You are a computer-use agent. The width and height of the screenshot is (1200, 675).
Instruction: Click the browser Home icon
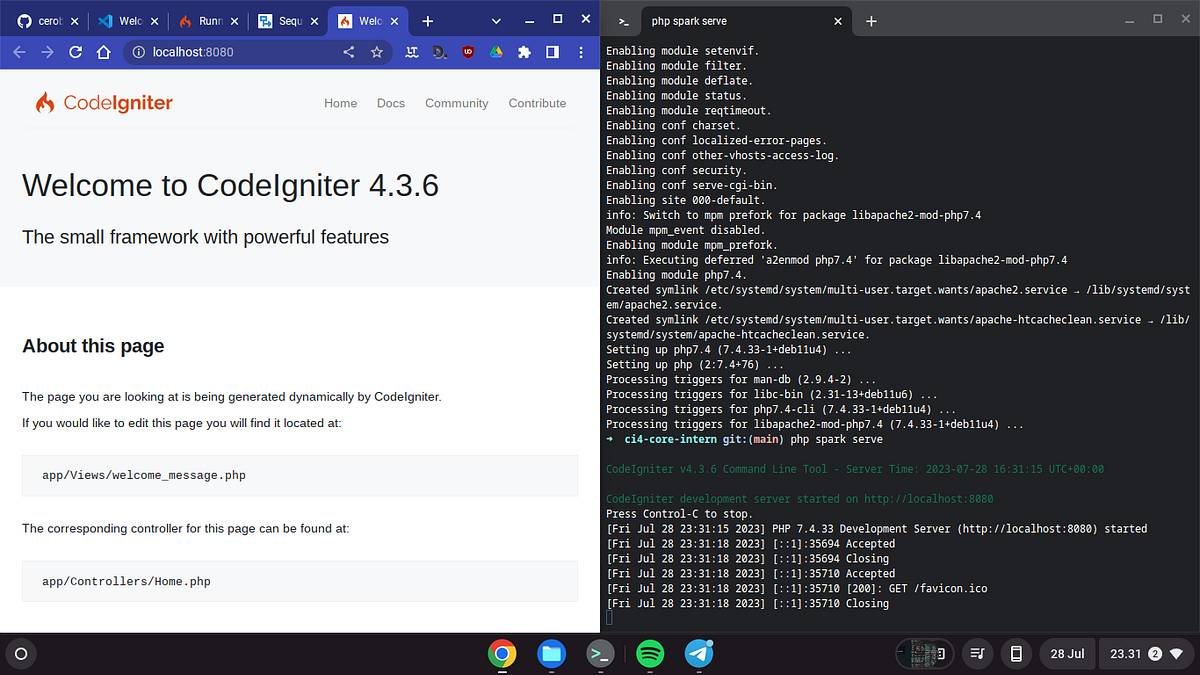tap(102, 52)
